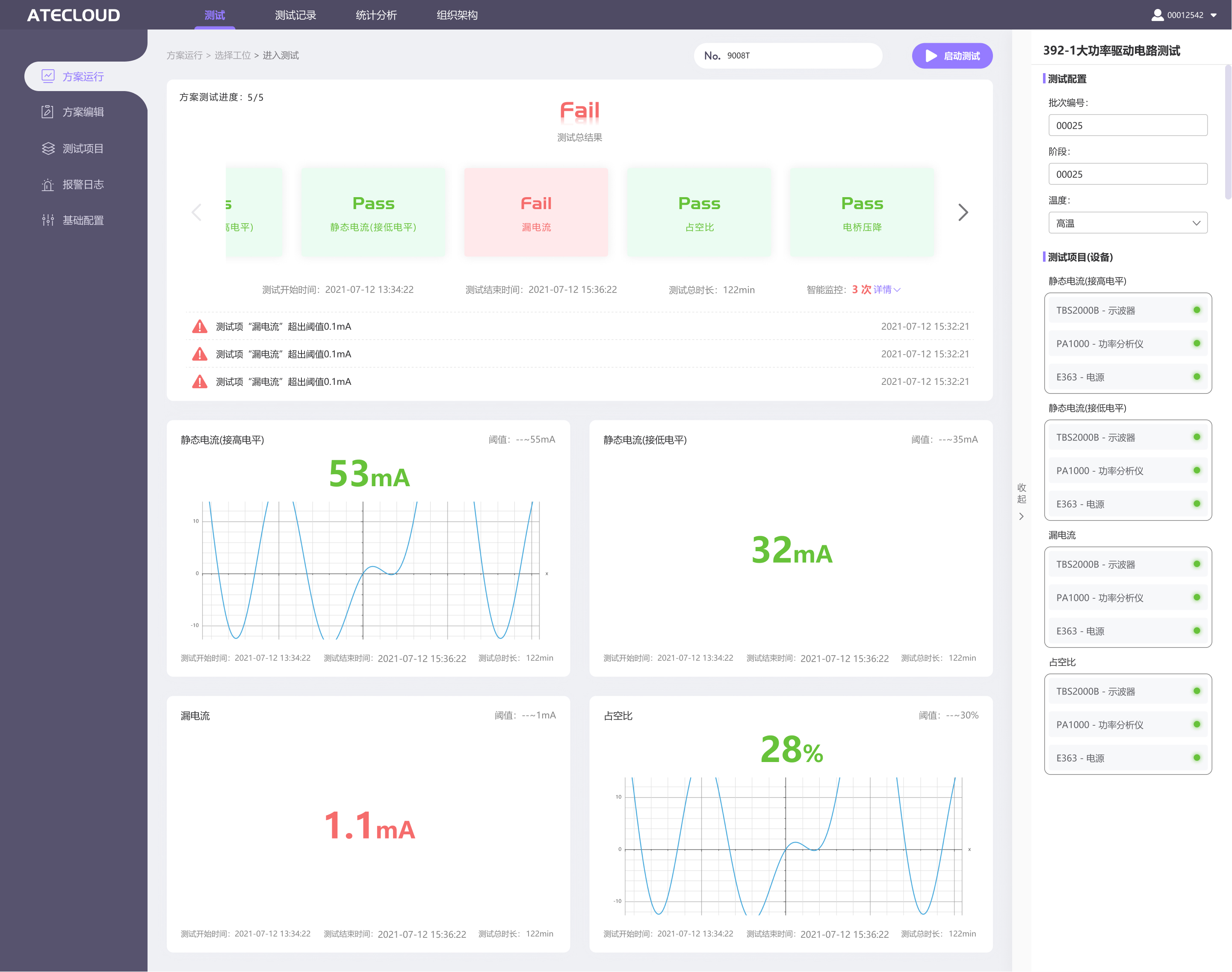Click green status dot of first TBS2000B device
Screen dimensions: 1232x972
coord(1196,310)
